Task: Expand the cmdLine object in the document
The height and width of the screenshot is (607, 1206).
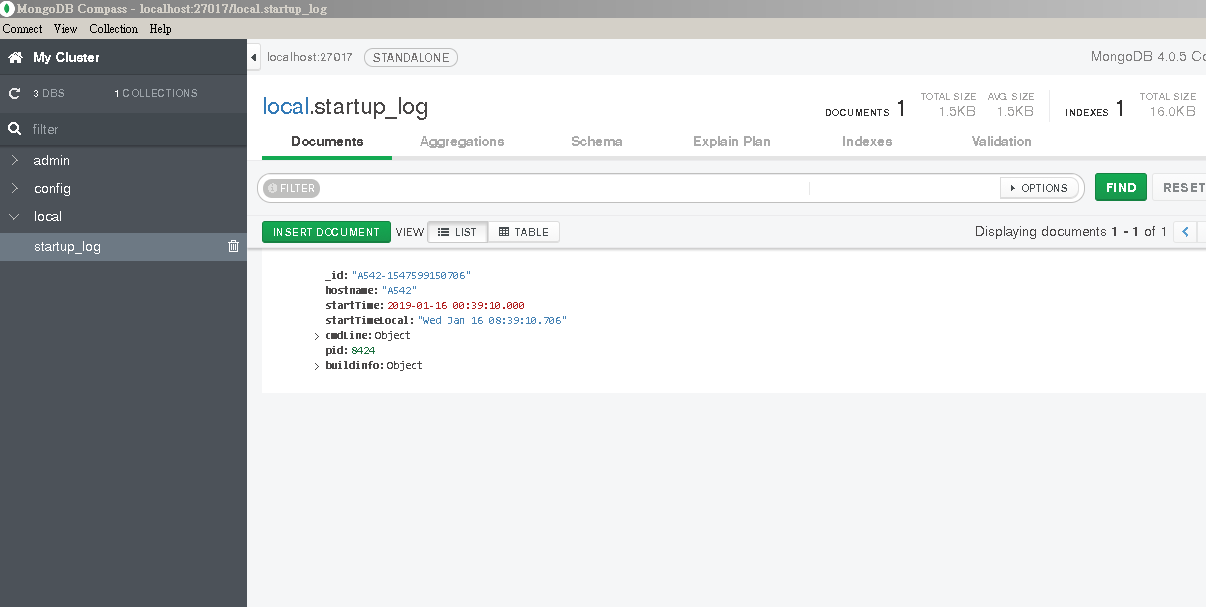Action: point(317,335)
